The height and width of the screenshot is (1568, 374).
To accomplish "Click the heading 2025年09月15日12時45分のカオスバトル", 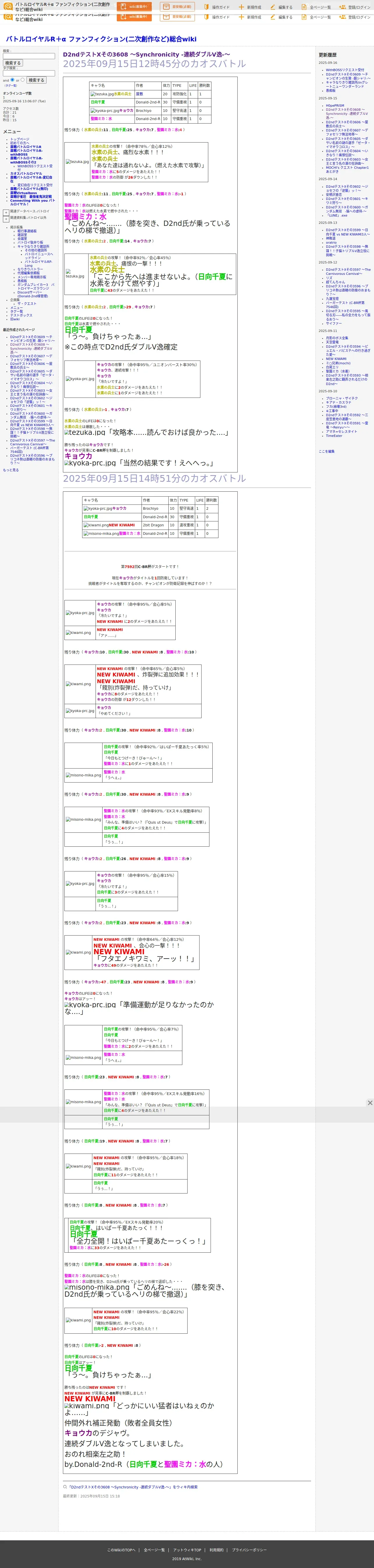I will click(154, 63).
